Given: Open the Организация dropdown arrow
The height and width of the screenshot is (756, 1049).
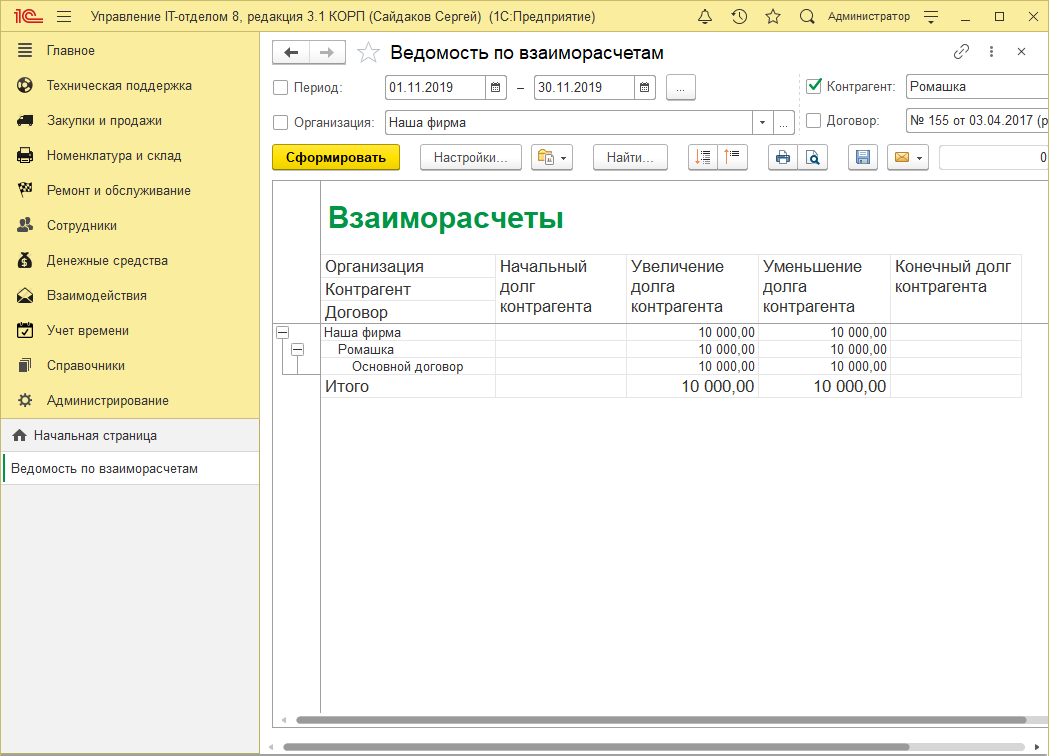Looking at the screenshot, I should point(762,122).
